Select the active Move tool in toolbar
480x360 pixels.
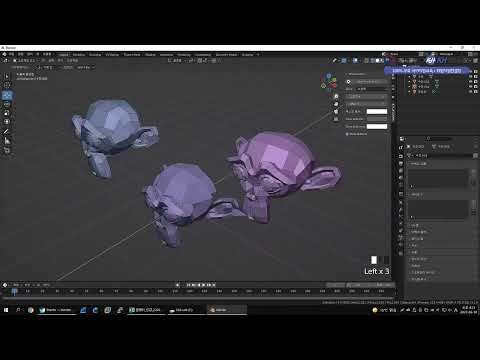click(7, 95)
